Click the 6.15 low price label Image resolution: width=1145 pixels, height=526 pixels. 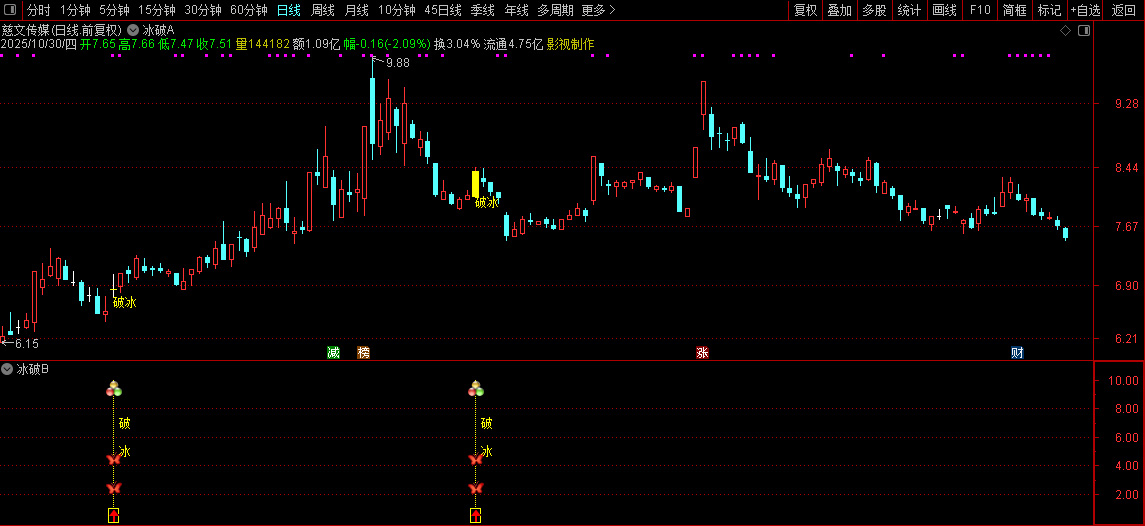[x=26, y=343]
